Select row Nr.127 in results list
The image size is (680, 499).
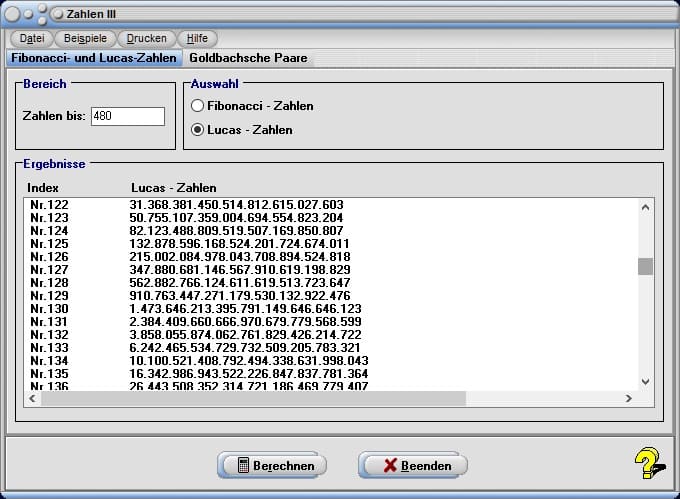(x=331, y=270)
